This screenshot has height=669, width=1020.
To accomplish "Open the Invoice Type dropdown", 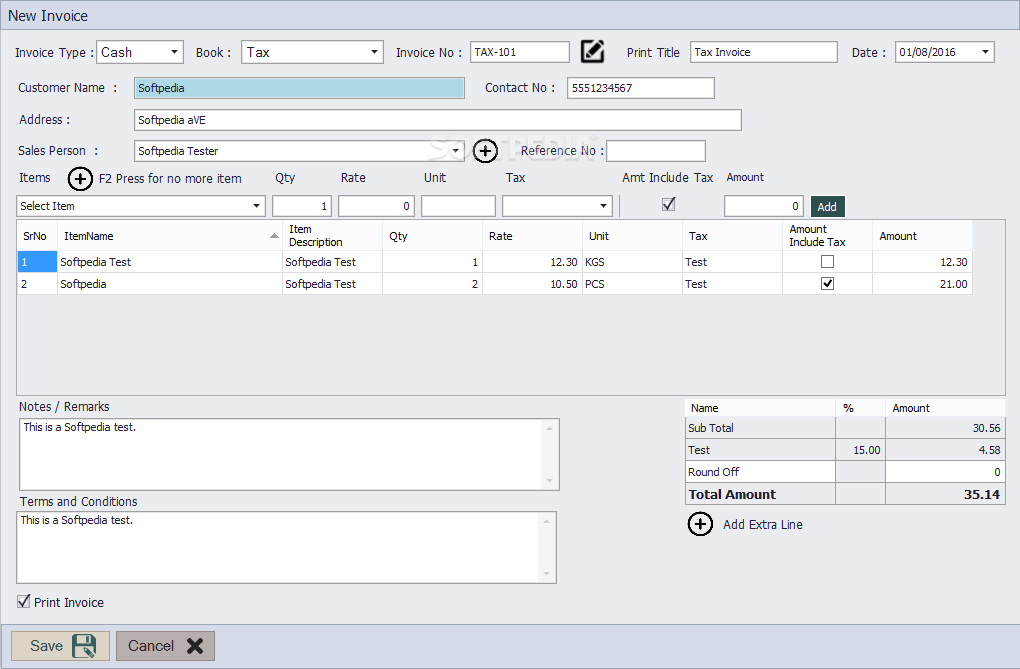I will pyautogui.click(x=174, y=52).
